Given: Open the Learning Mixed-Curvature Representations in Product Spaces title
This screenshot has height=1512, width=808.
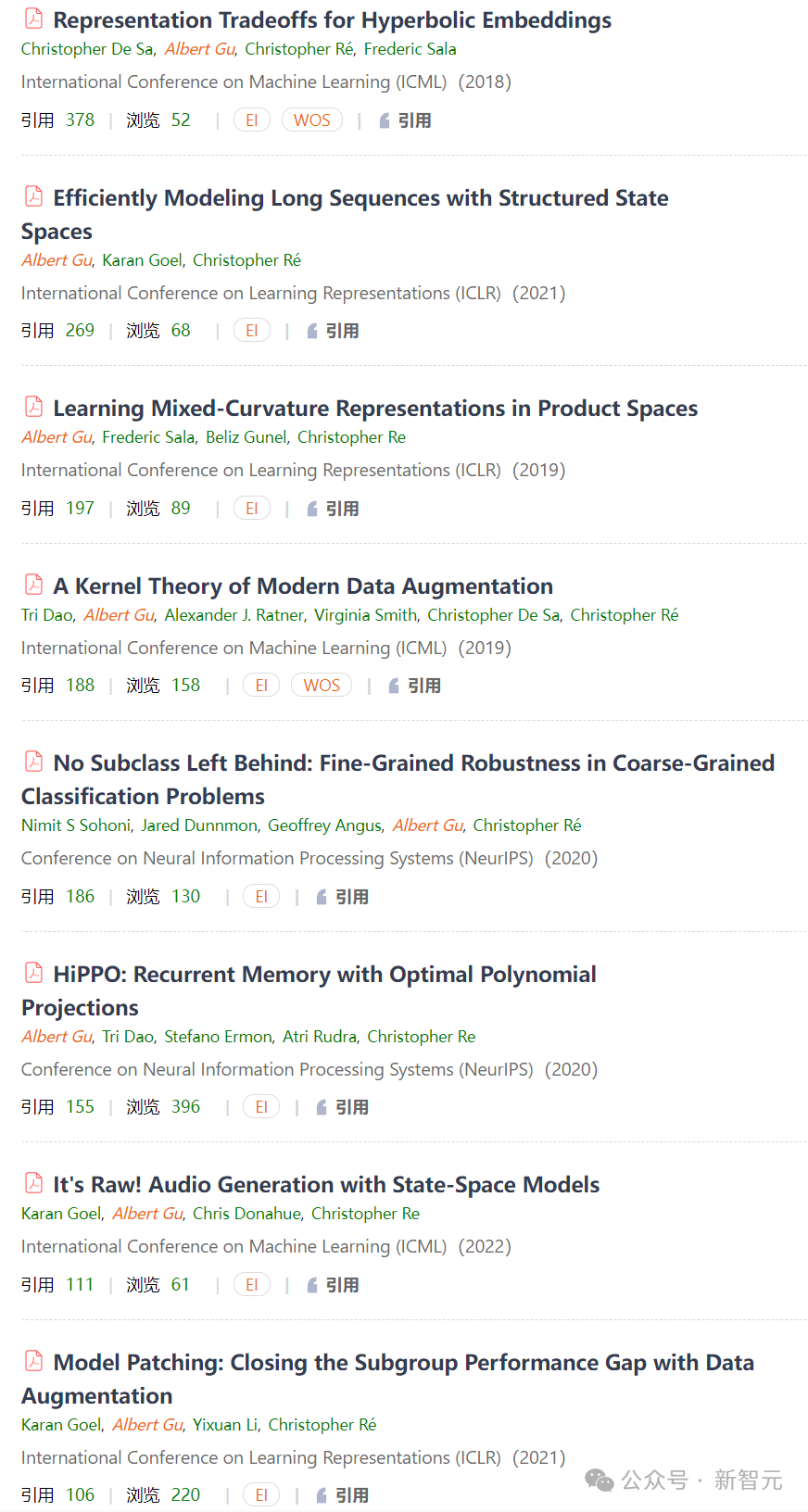Looking at the screenshot, I should (375, 409).
